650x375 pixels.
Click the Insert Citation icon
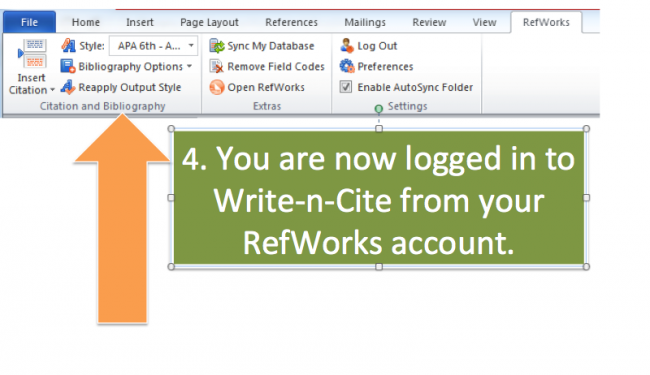(x=32, y=54)
